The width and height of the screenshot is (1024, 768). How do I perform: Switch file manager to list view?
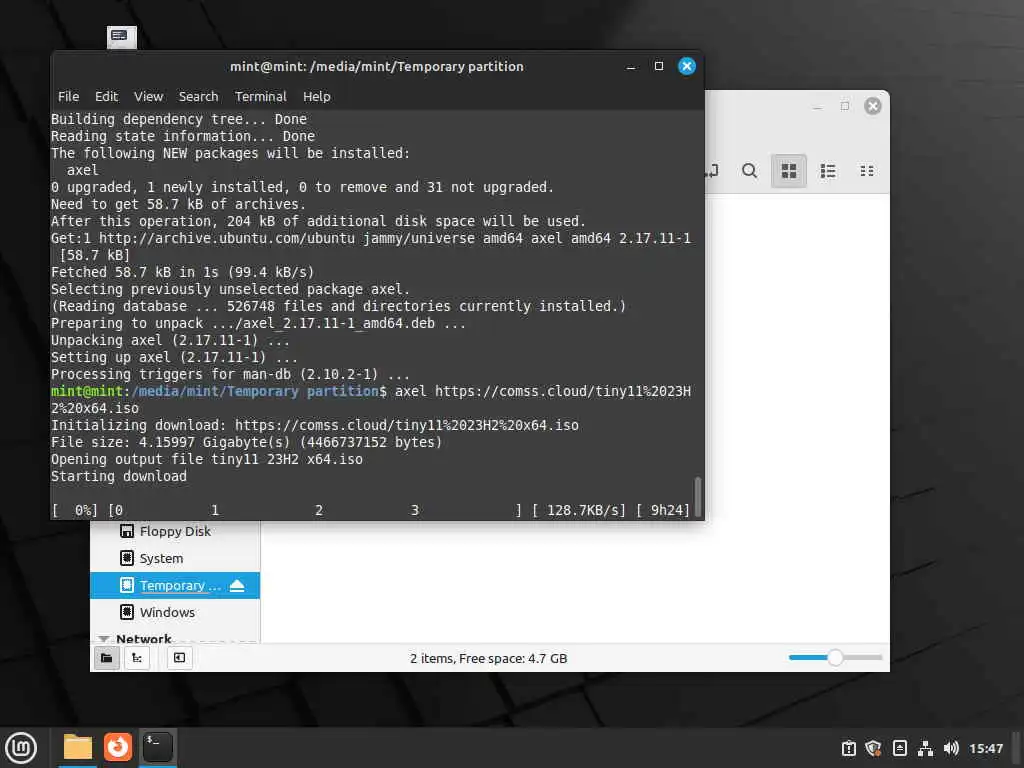pos(828,171)
